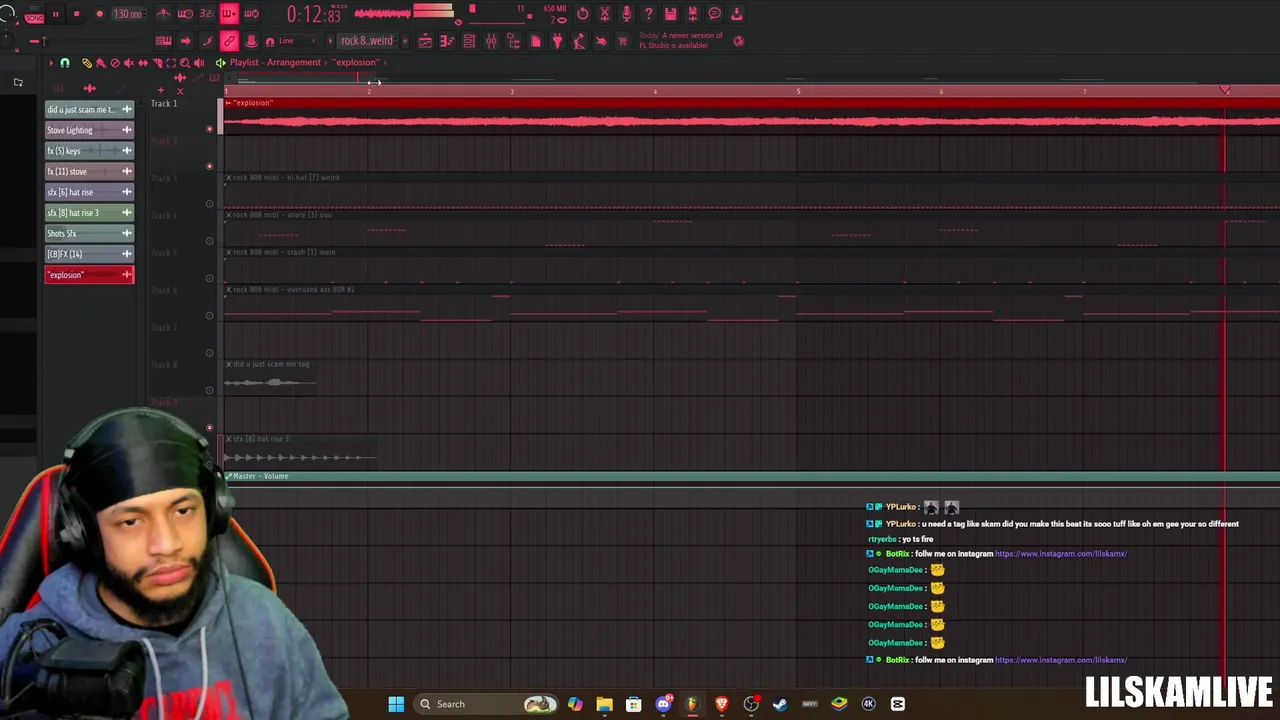Click the shopping cart content icon

(622, 41)
